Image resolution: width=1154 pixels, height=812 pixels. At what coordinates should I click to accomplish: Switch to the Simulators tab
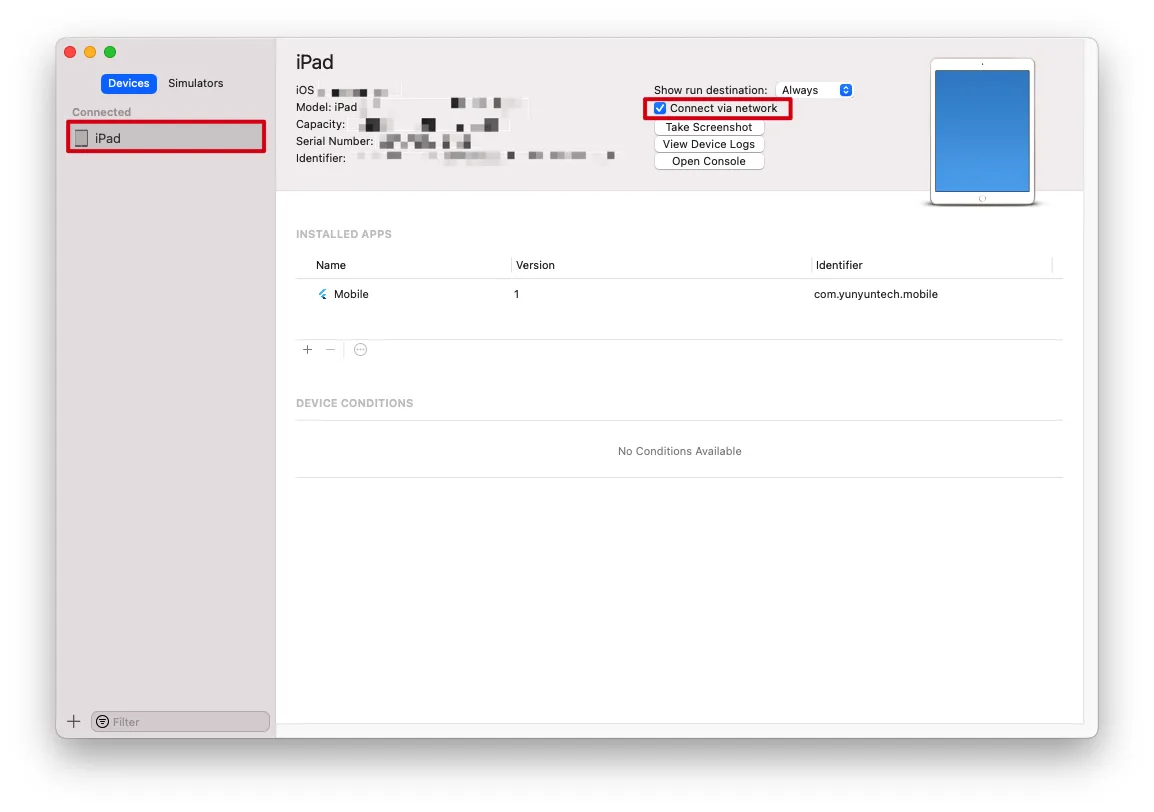[195, 83]
